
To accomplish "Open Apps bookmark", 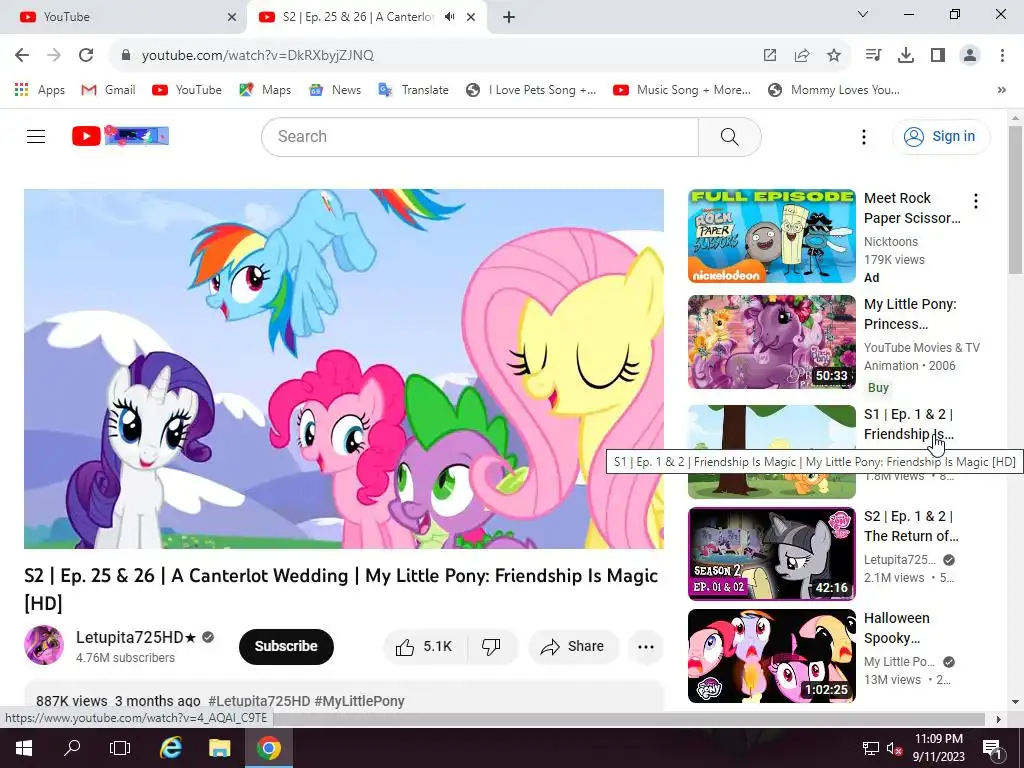I will (39, 90).
